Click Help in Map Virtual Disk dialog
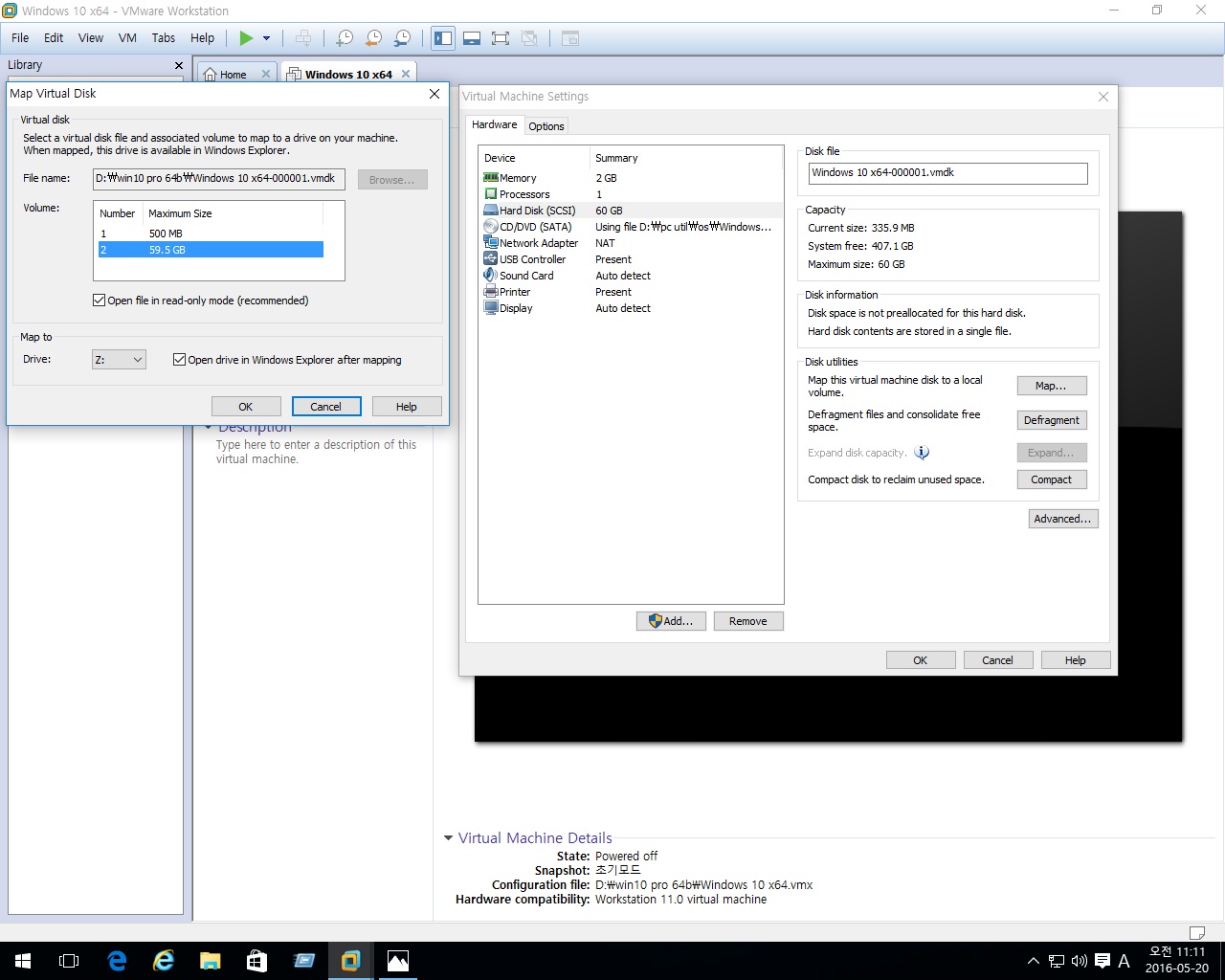Image resolution: width=1225 pixels, height=980 pixels. point(407,407)
